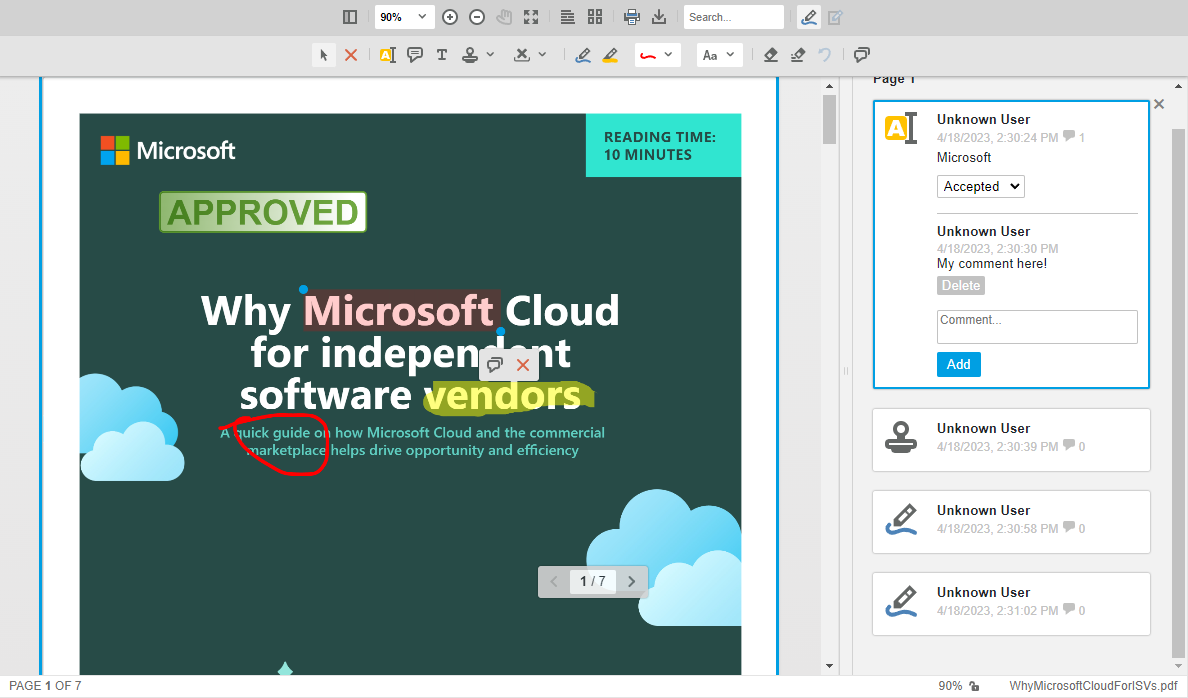1188x698 pixels.
Task: Select the text highlight annotation tool
Action: tap(387, 55)
